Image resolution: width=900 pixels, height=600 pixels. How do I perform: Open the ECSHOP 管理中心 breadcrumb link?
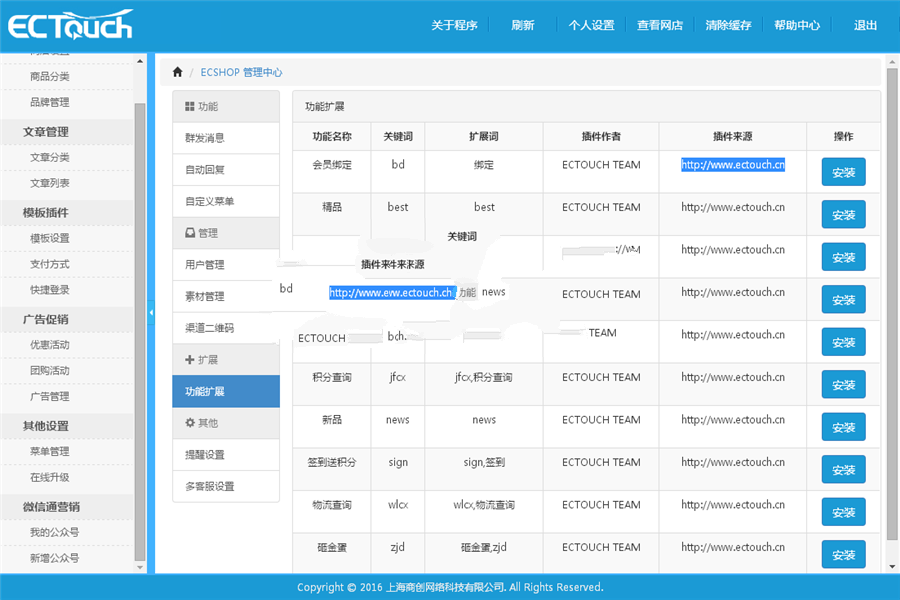[x=241, y=72]
